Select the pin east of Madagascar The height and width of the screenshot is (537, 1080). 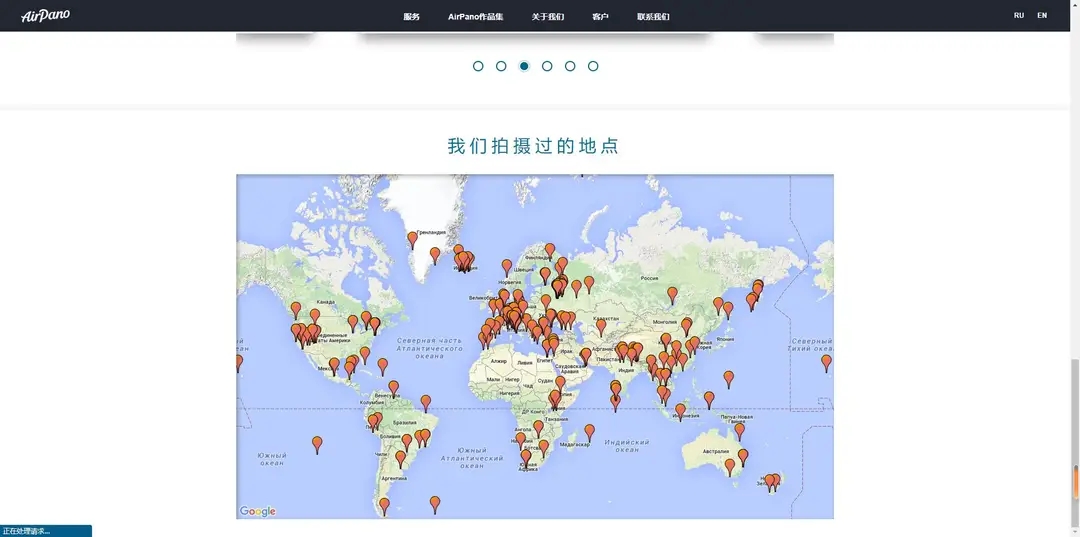click(x=589, y=431)
